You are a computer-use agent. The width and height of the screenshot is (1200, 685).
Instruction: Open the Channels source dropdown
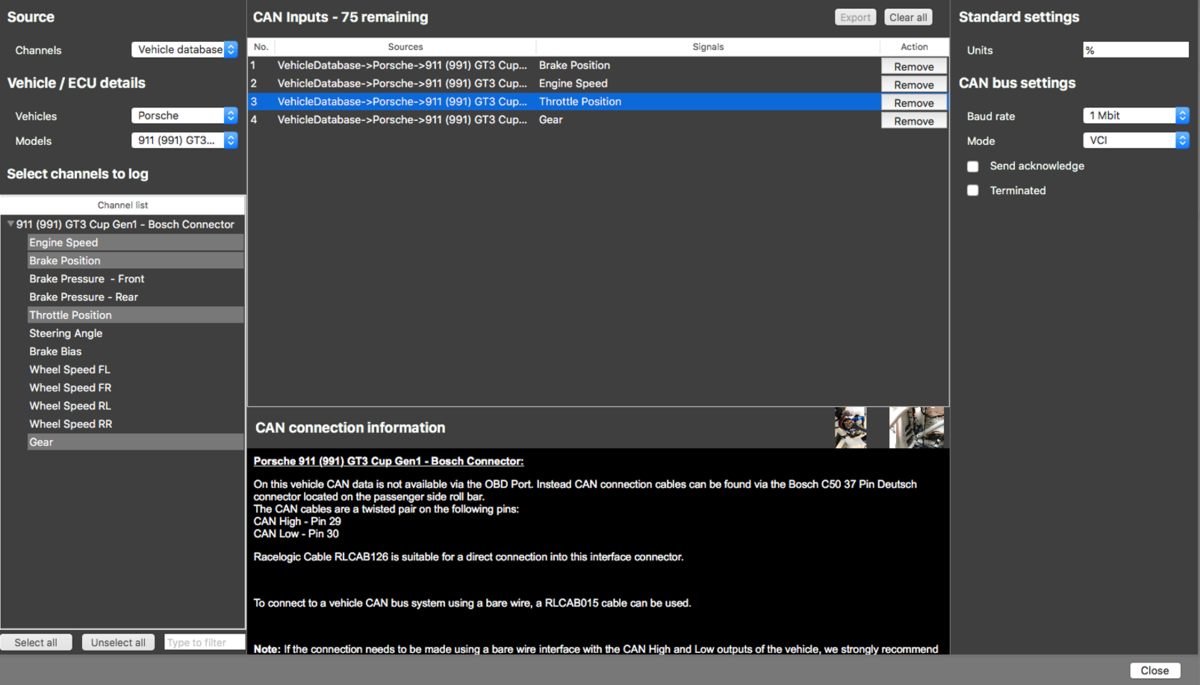coord(184,49)
